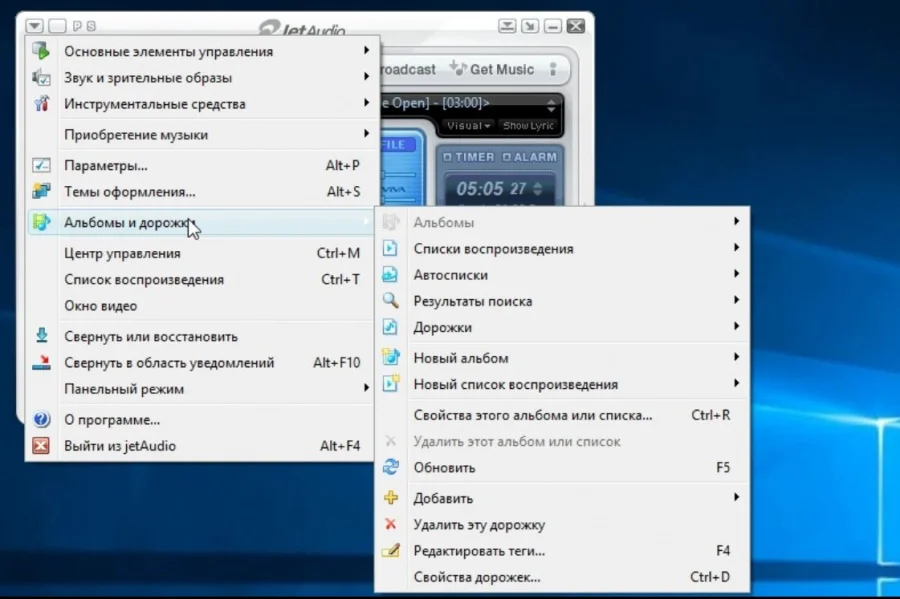Toggle the ALARM checkbox

(506, 157)
